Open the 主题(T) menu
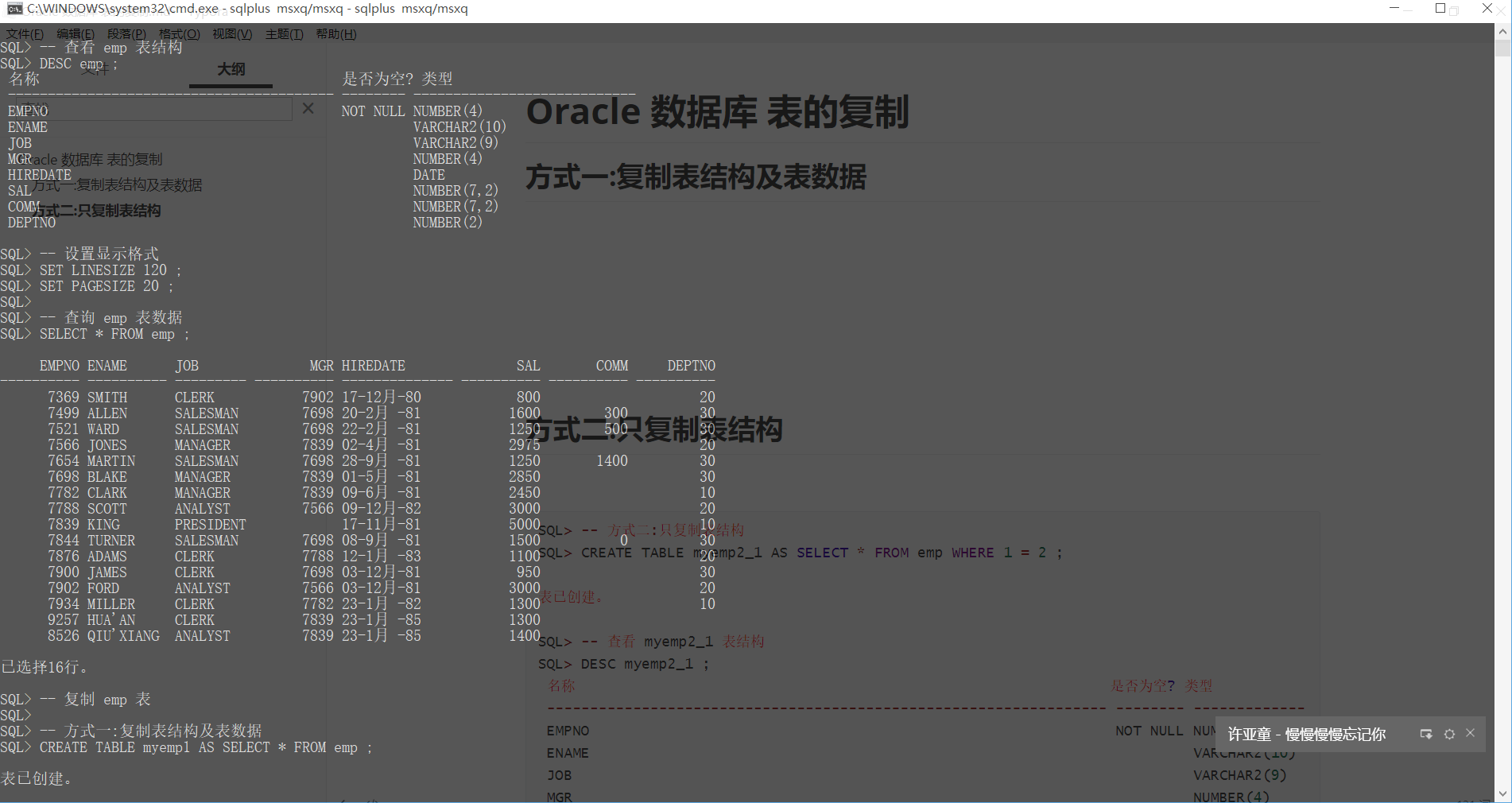1512x803 pixels. pos(284,34)
